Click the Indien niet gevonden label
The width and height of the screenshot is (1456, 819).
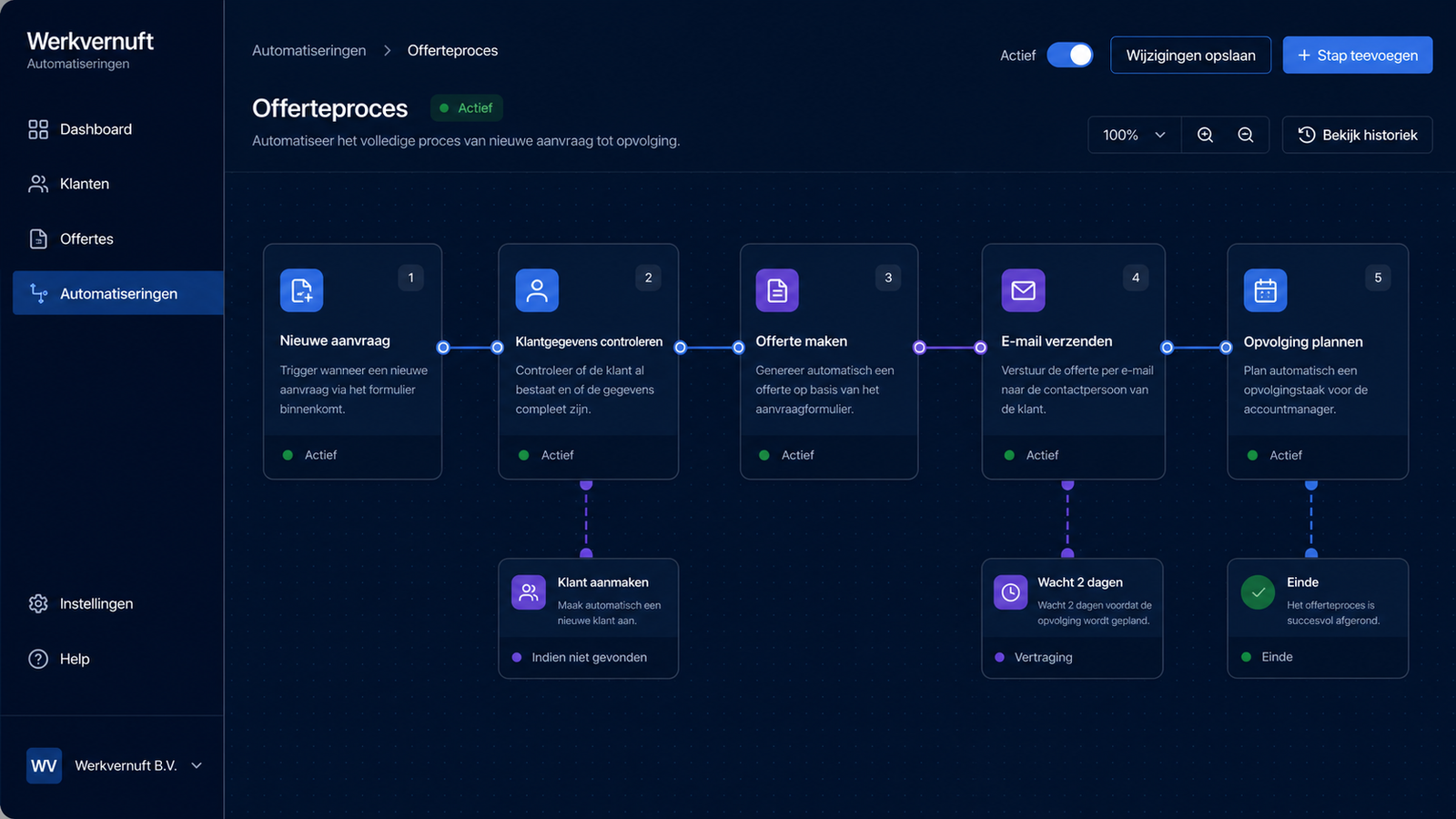coord(590,657)
